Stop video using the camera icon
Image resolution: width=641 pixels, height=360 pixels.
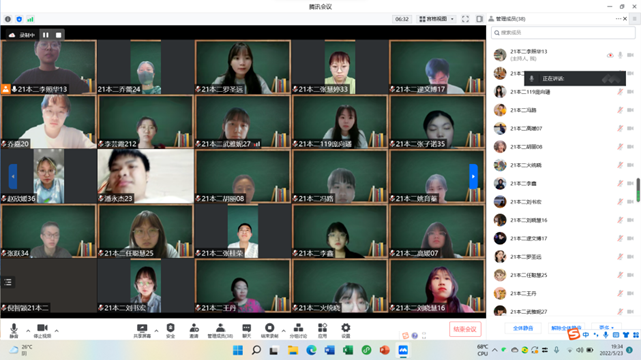point(42,330)
